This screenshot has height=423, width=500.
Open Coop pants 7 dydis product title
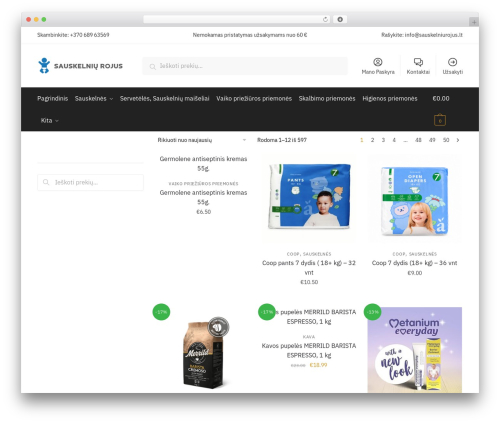click(309, 268)
